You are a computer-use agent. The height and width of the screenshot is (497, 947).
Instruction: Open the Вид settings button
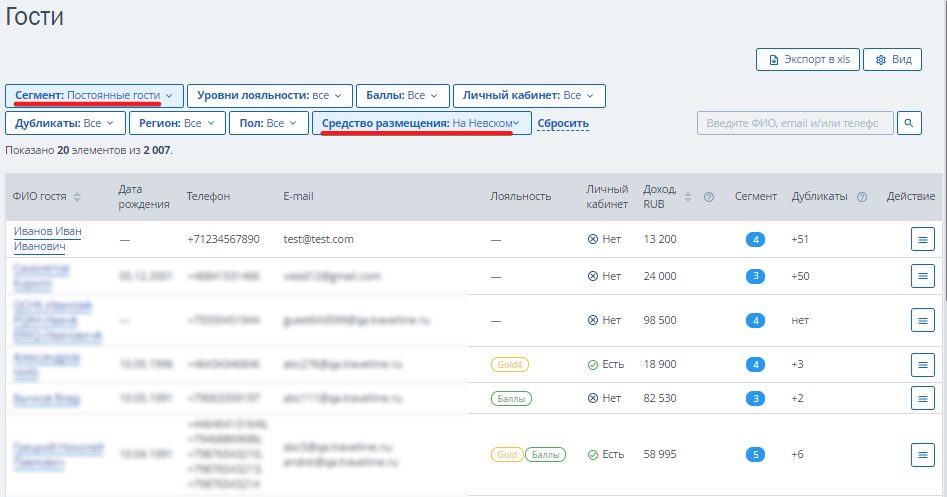892,60
